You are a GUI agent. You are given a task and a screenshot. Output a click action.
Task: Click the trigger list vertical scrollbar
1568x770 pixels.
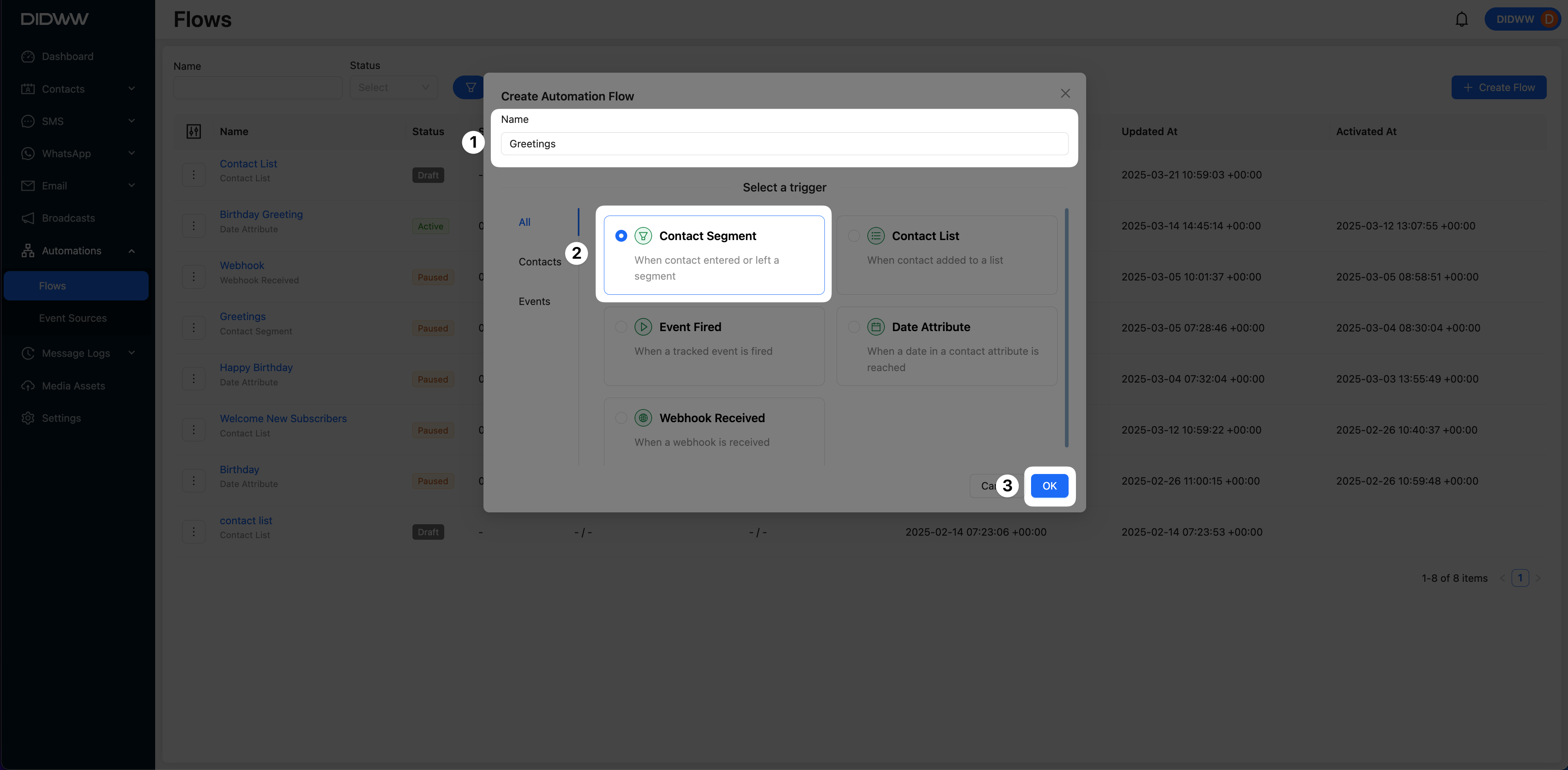tap(1066, 329)
